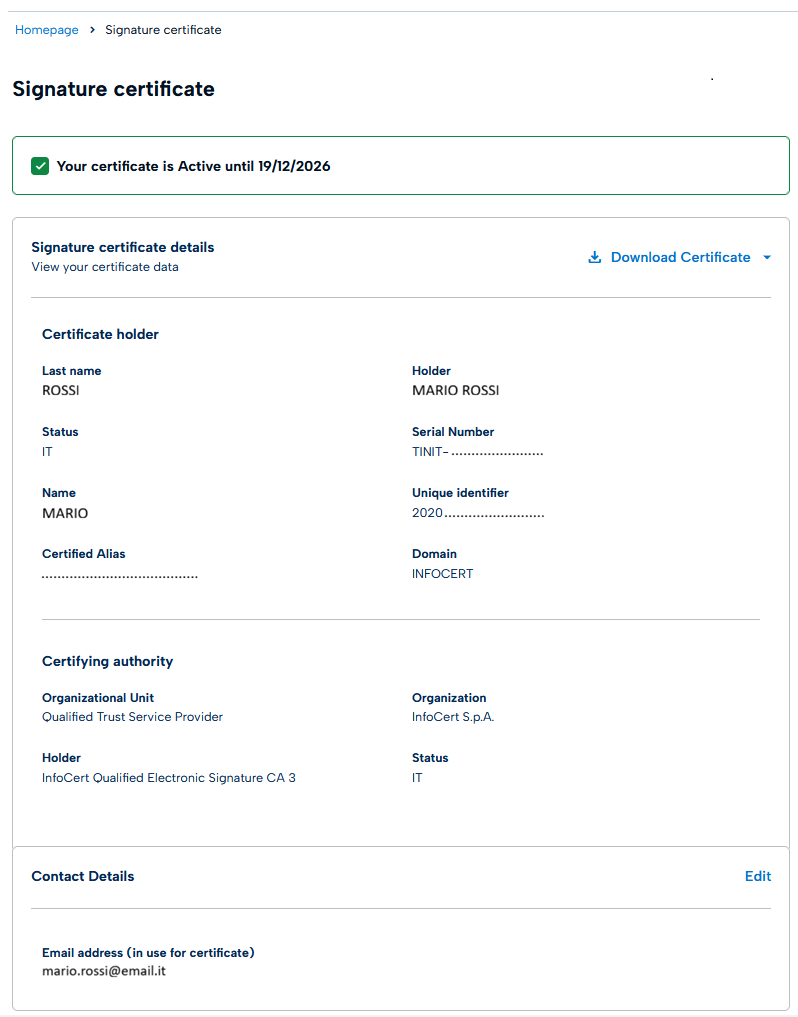Click the Qualified Trust Service Provider text
This screenshot has height=1017, width=798.
point(132,717)
